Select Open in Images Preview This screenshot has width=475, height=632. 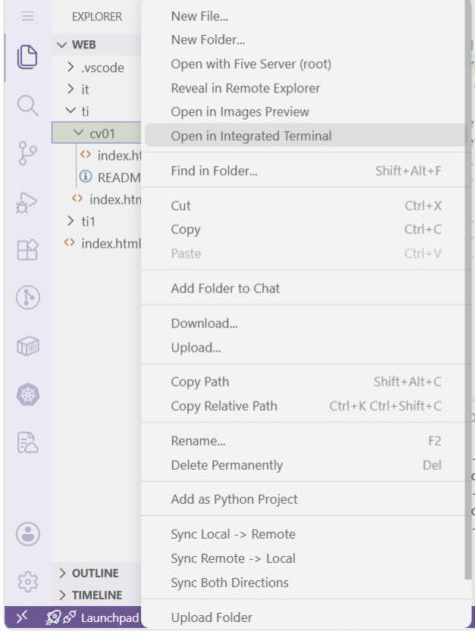(x=304, y=112)
